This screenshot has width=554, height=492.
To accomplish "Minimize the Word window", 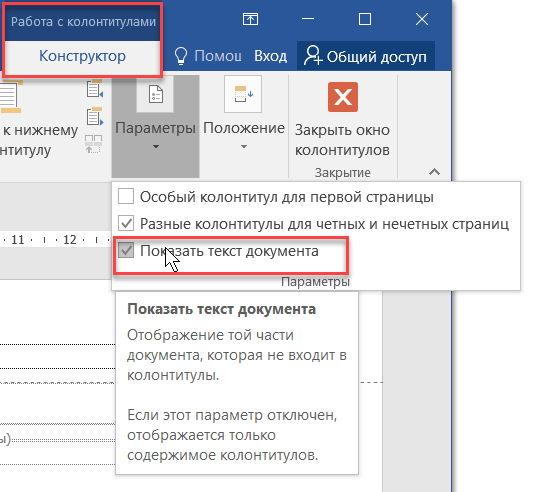I will pos(308,19).
